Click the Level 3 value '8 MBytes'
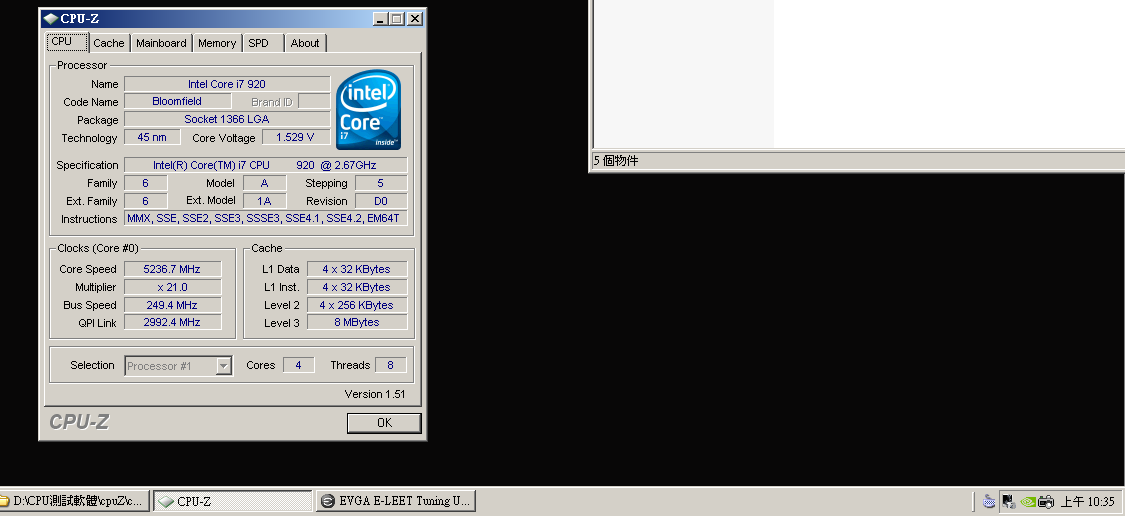 point(357,322)
